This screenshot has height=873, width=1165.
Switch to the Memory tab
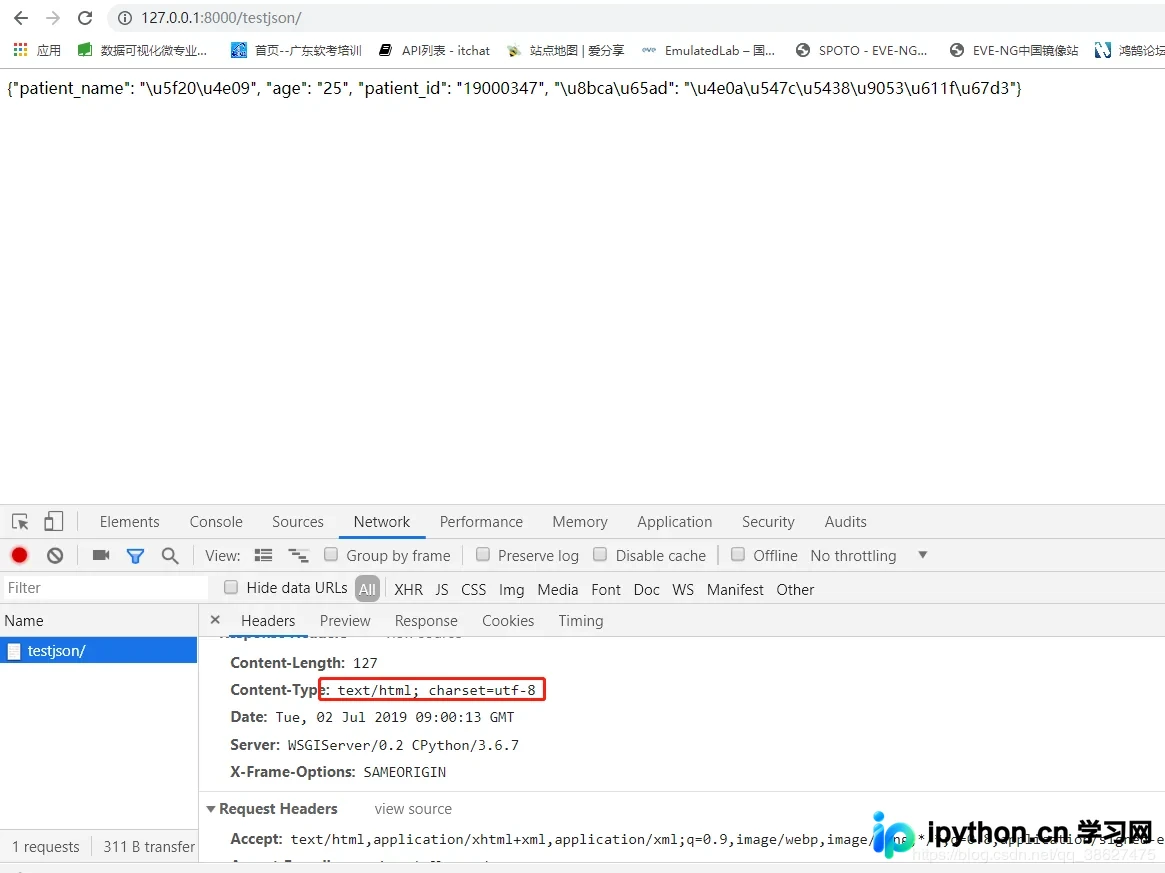tap(580, 522)
